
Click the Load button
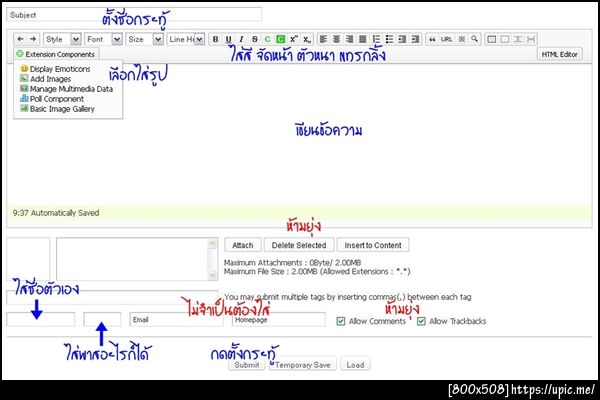355,365
